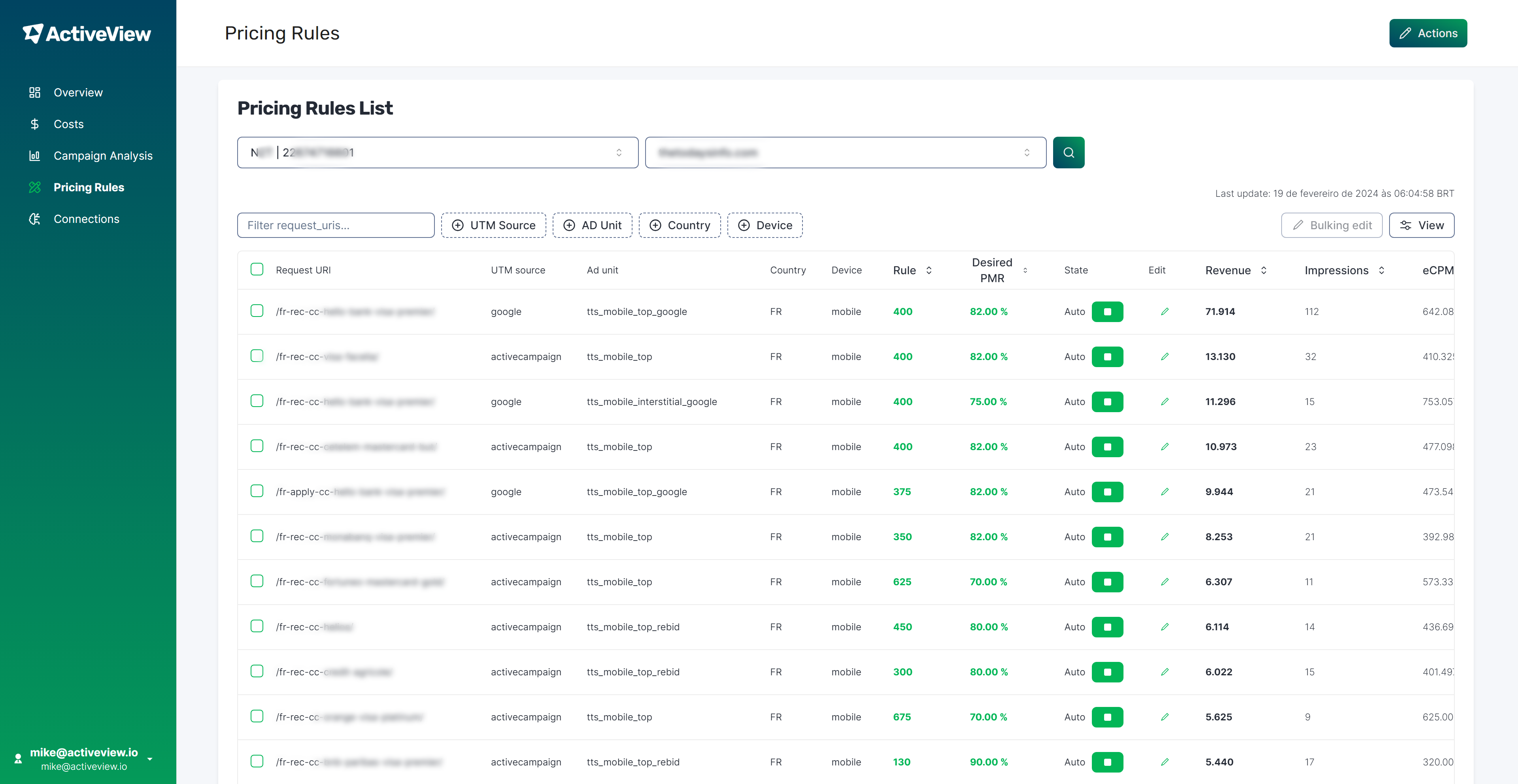The width and height of the screenshot is (1518, 784).
Task: Open the Actions menu button
Action: pos(1428,33)
